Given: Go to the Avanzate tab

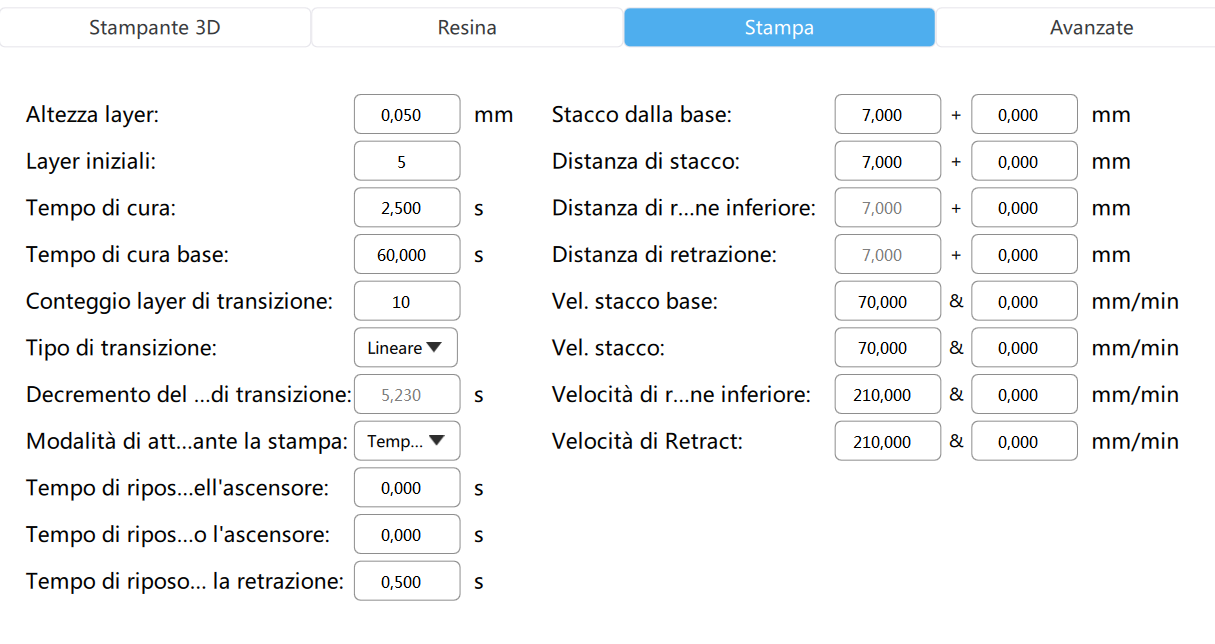Looking at the screenshot, I should coord(1091,27).
